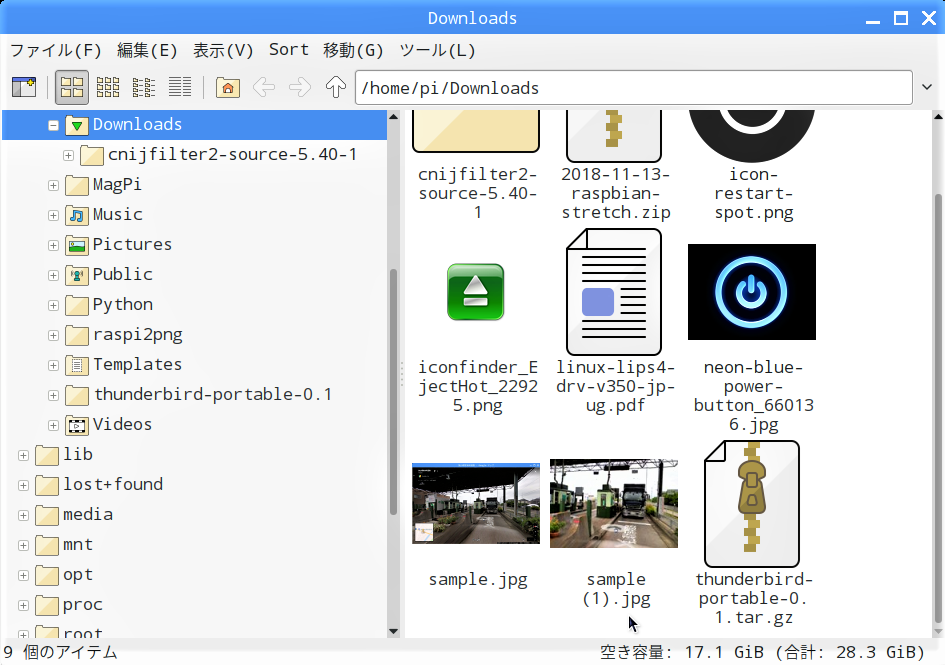Click the tree scroll-up arrow
The image size is (945, 665).
point(394,116)
